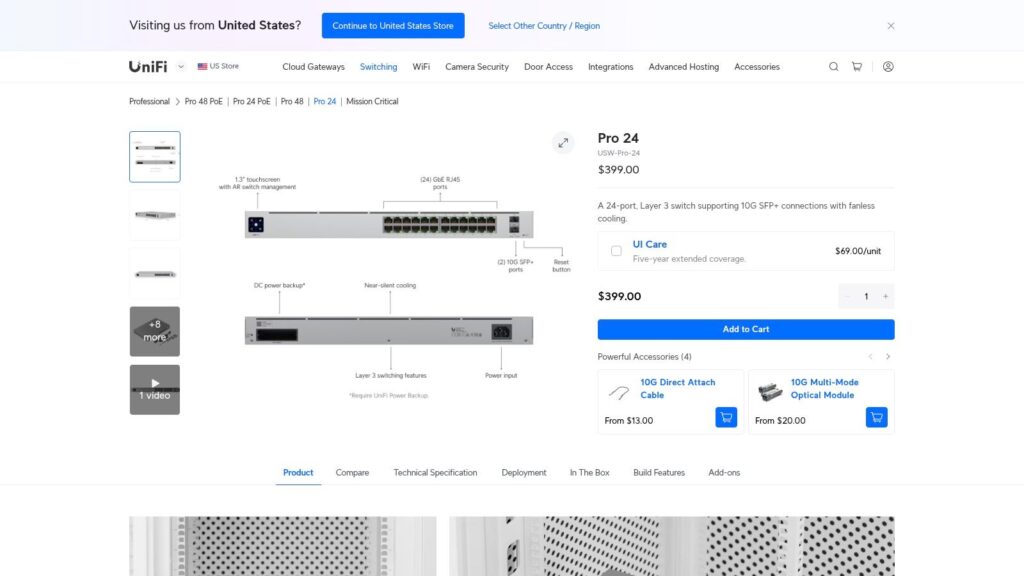Screen dimensions: 1024x576
Task: Go to Professional breadcrumb
Action: (150, 101)
